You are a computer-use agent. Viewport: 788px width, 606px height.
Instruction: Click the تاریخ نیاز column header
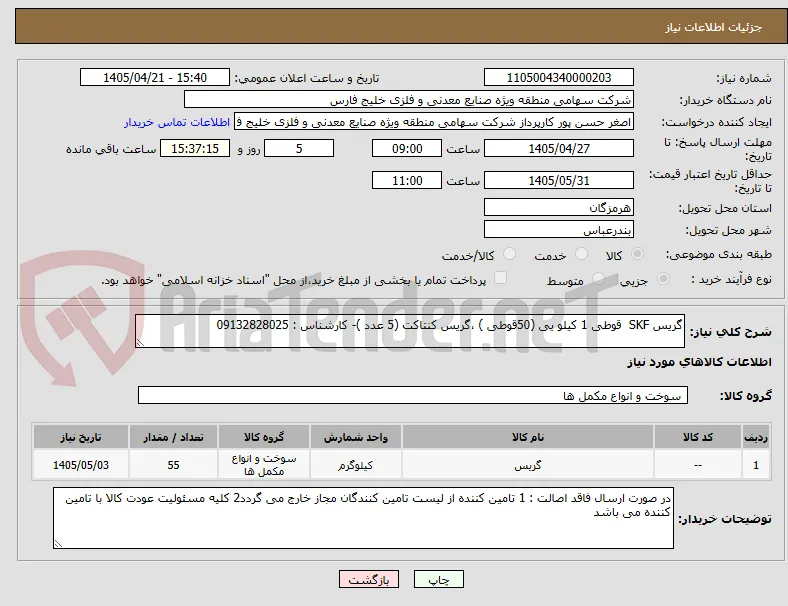81,437
